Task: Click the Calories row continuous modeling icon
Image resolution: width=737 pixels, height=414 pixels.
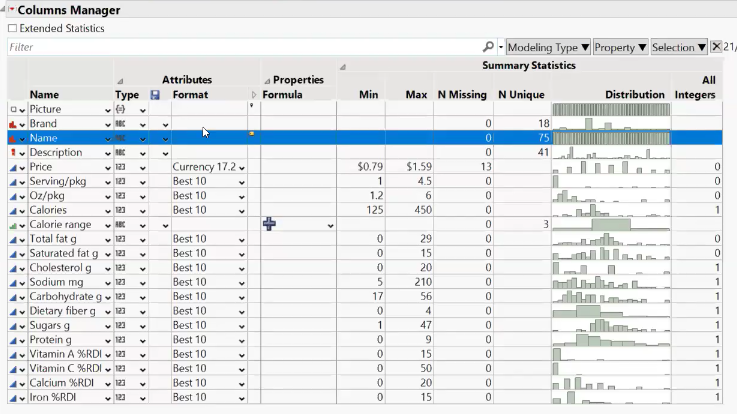Action: tap(13, 211)
